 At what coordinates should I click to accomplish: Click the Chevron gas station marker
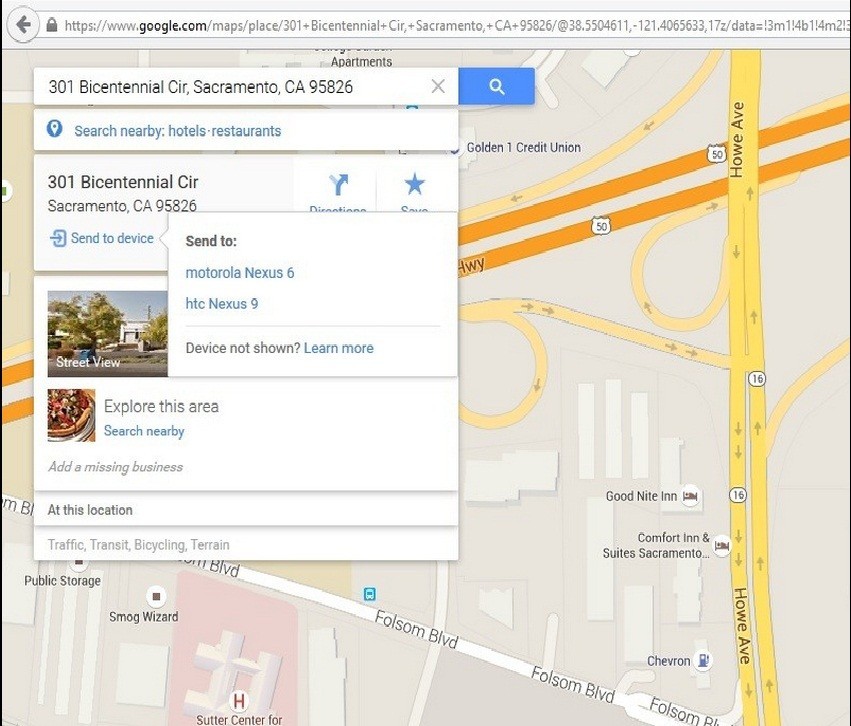703,660
